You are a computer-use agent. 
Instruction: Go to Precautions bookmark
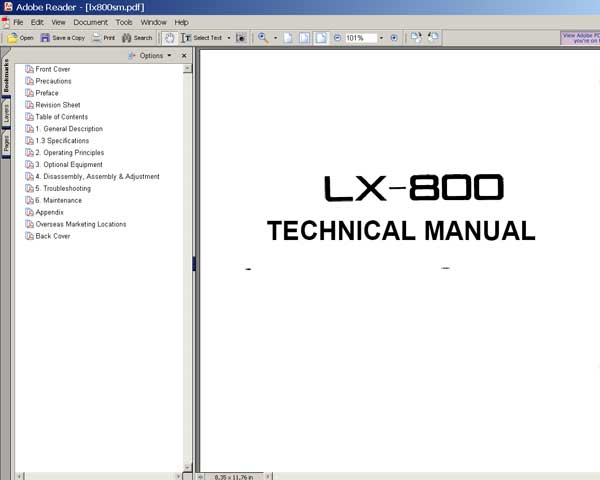(53, 81)
